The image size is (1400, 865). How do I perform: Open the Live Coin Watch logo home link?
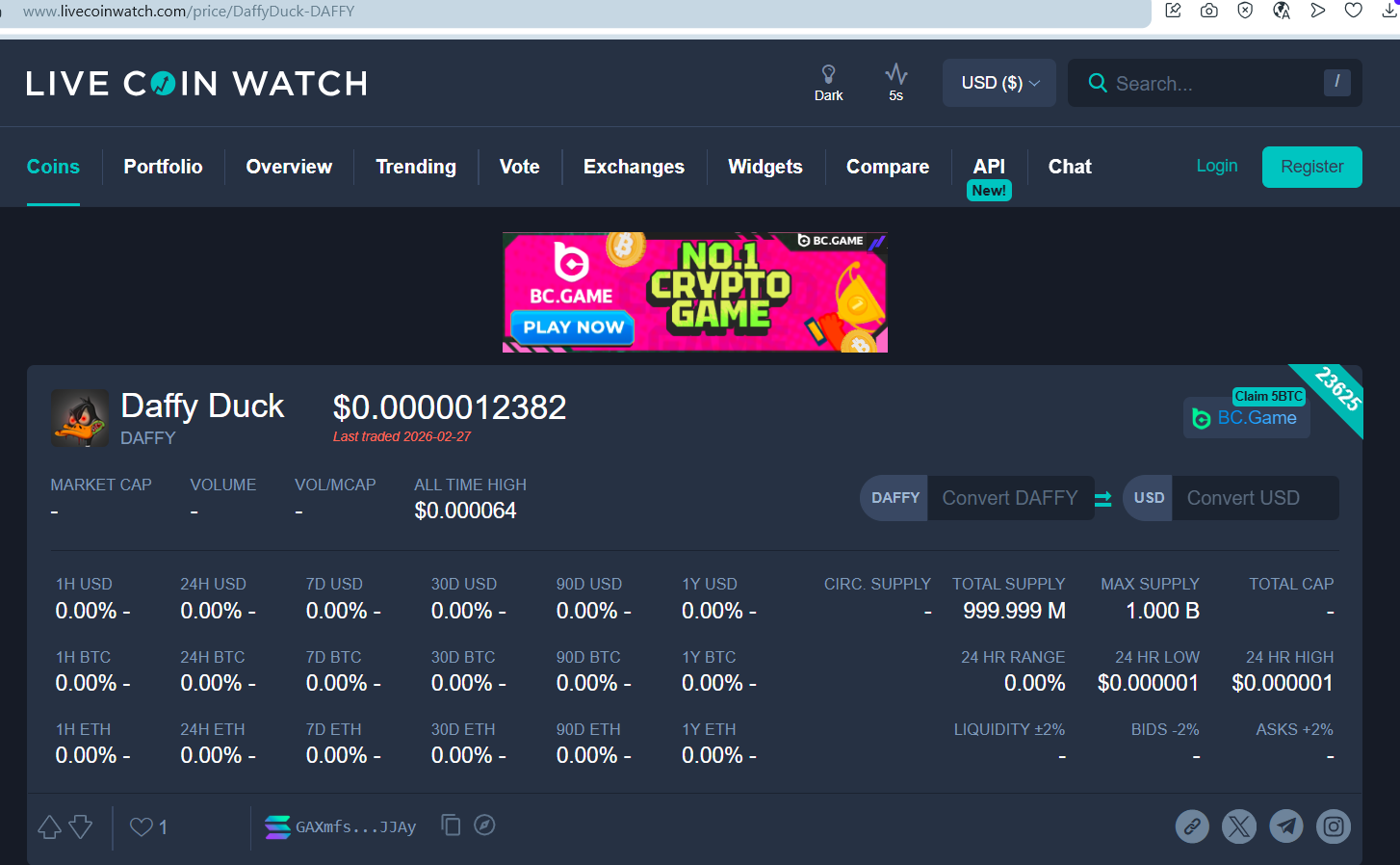(x=196, y=84)
